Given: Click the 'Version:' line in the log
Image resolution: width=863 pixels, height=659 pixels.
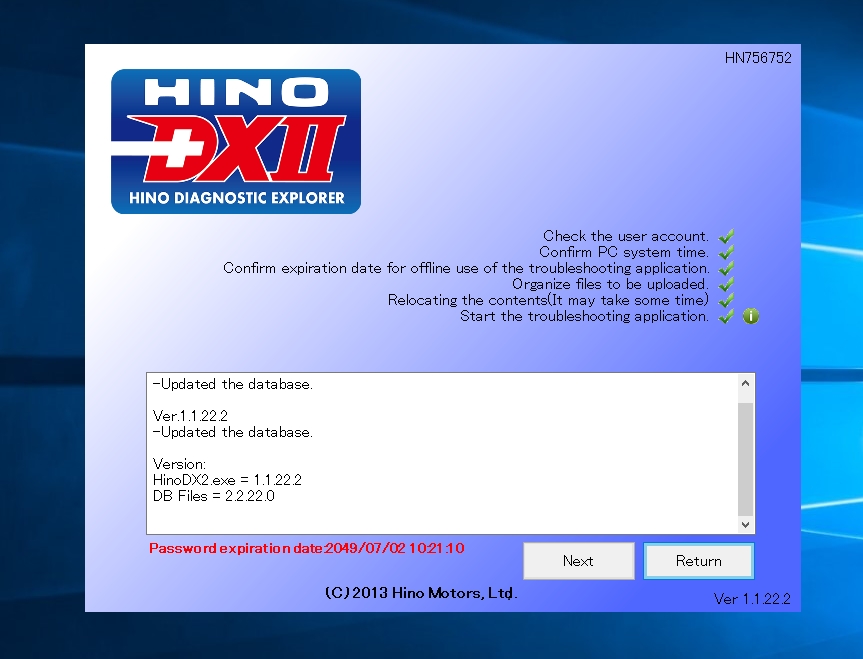Looking at the screenshot, I should (179, 464).
